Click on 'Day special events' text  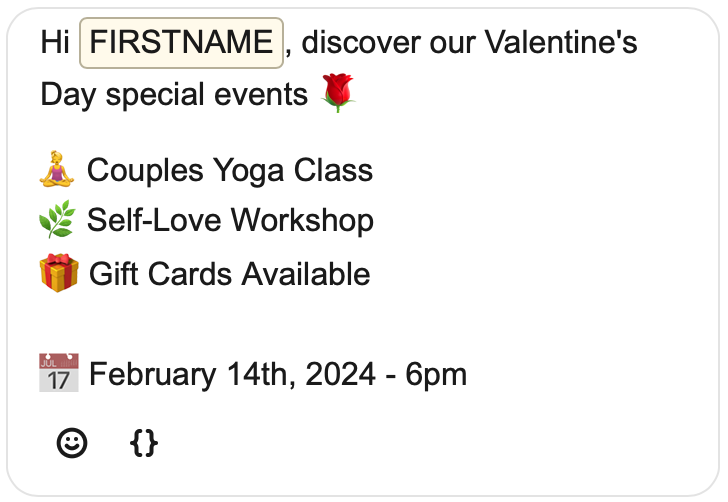tap(174, 95)
